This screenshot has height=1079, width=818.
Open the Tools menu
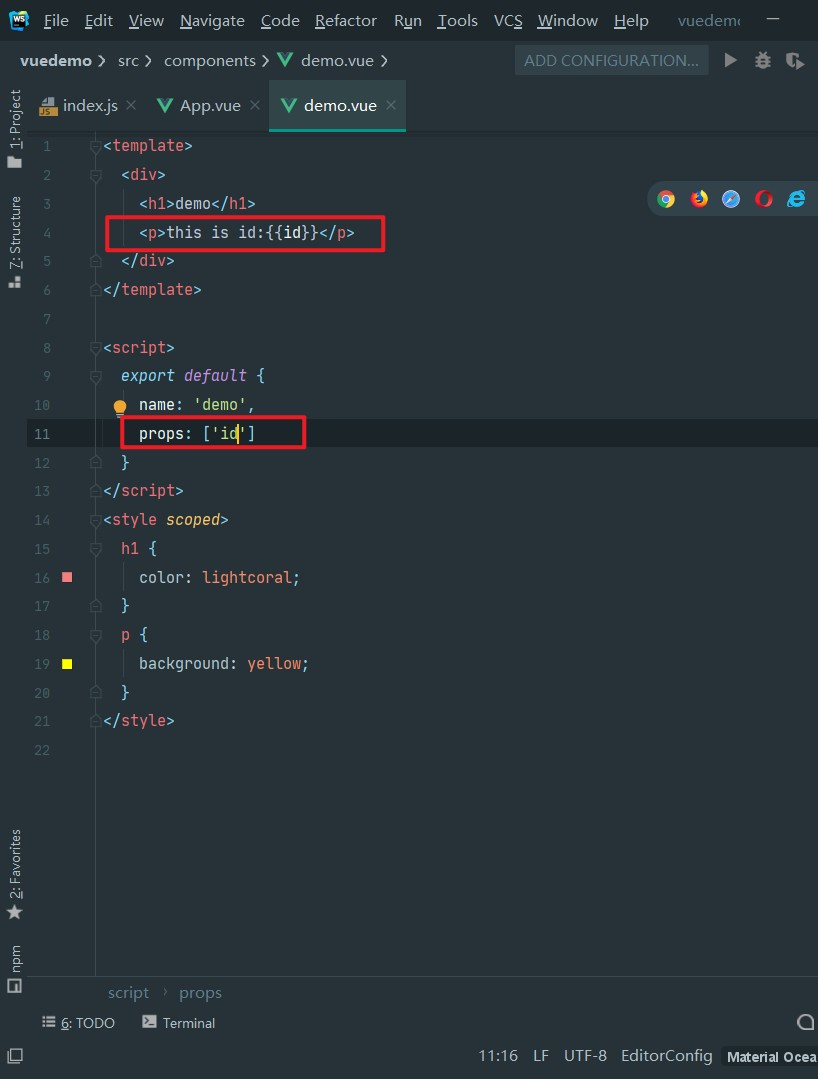pos(458,21)
